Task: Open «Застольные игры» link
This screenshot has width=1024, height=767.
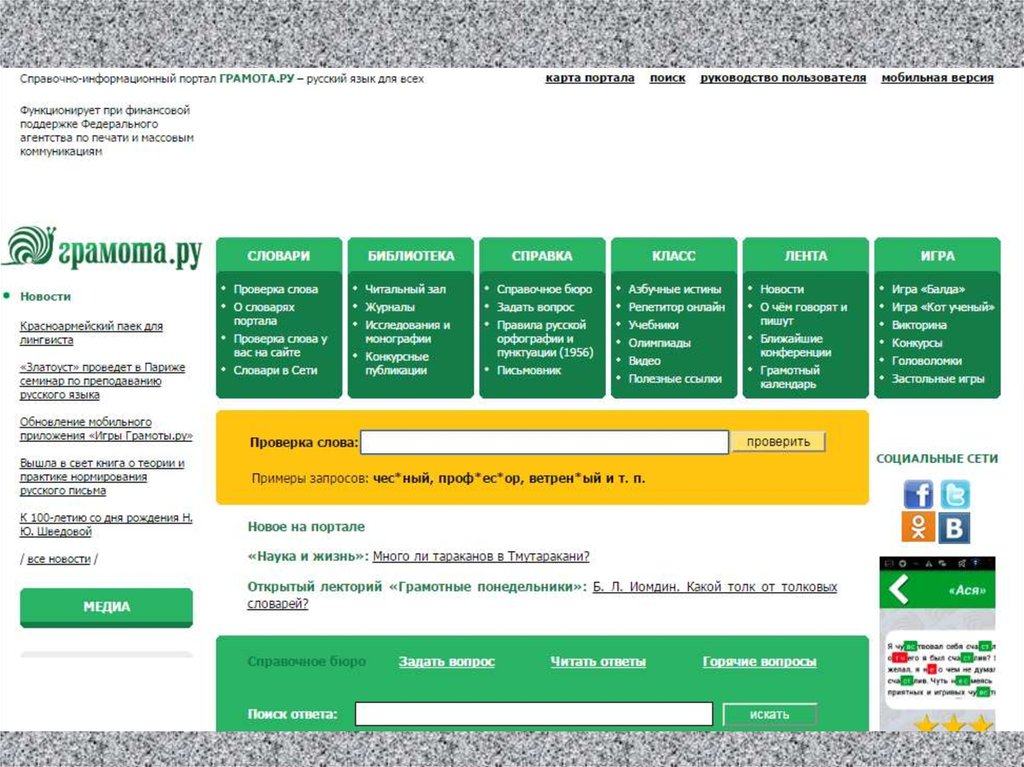Action: [938, 379]
